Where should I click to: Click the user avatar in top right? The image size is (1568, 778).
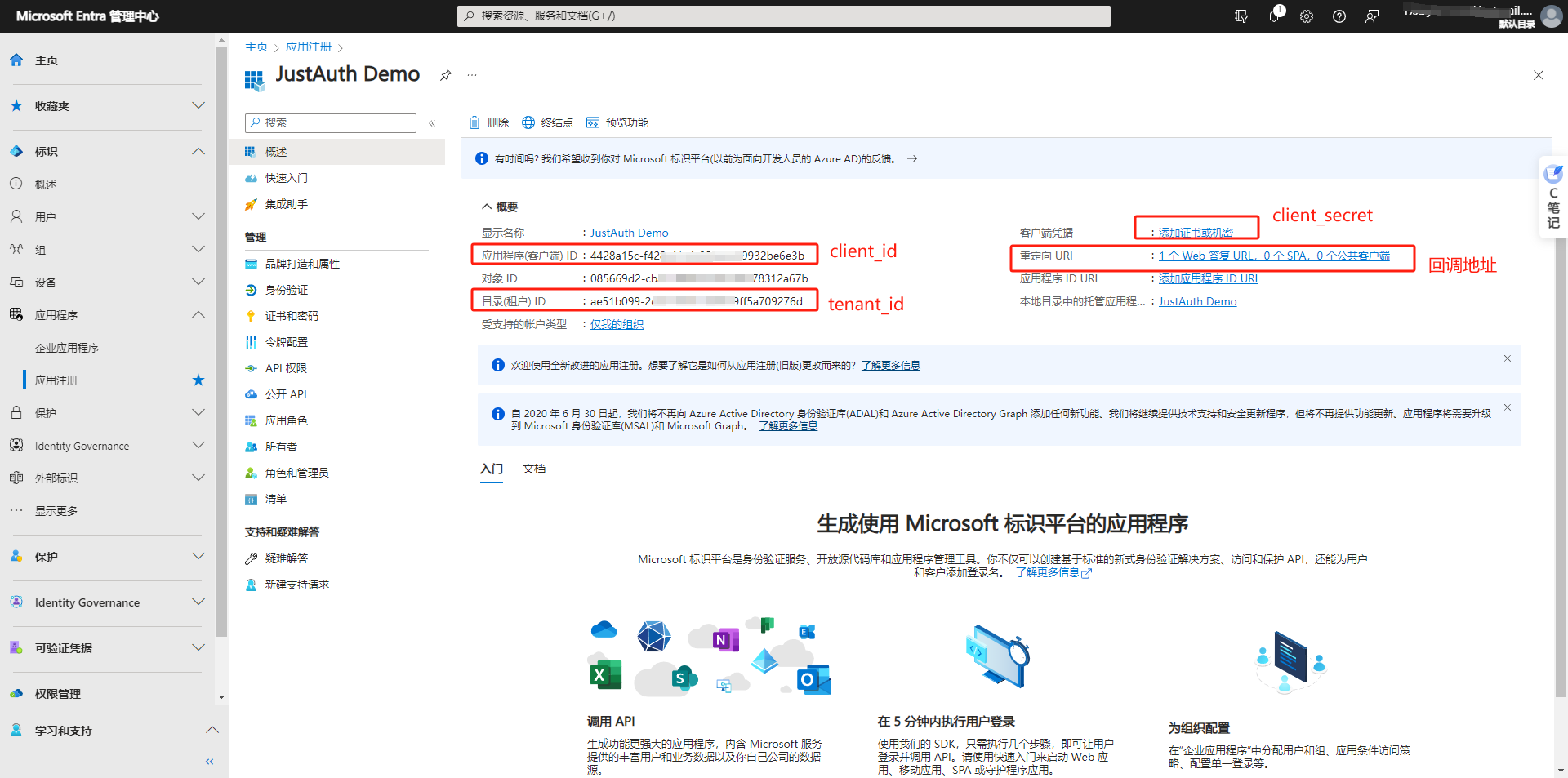pos(1551,16)
